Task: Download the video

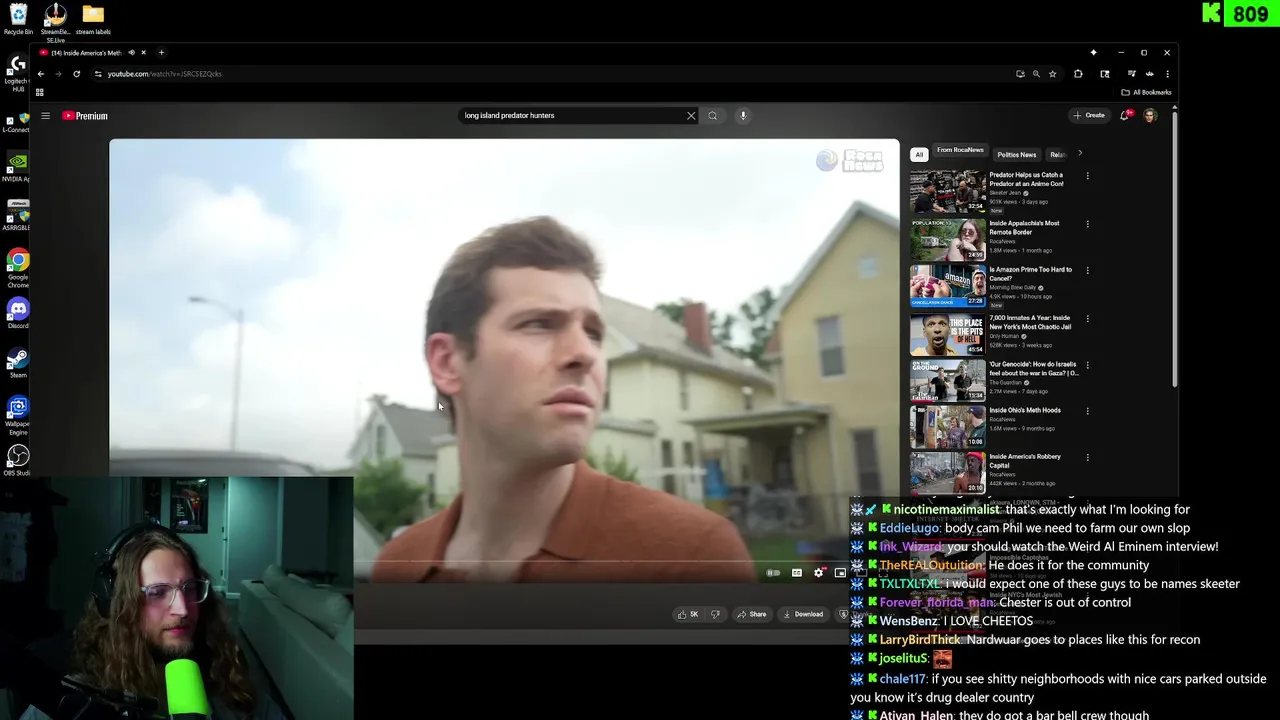Action: tap(803, 614)
